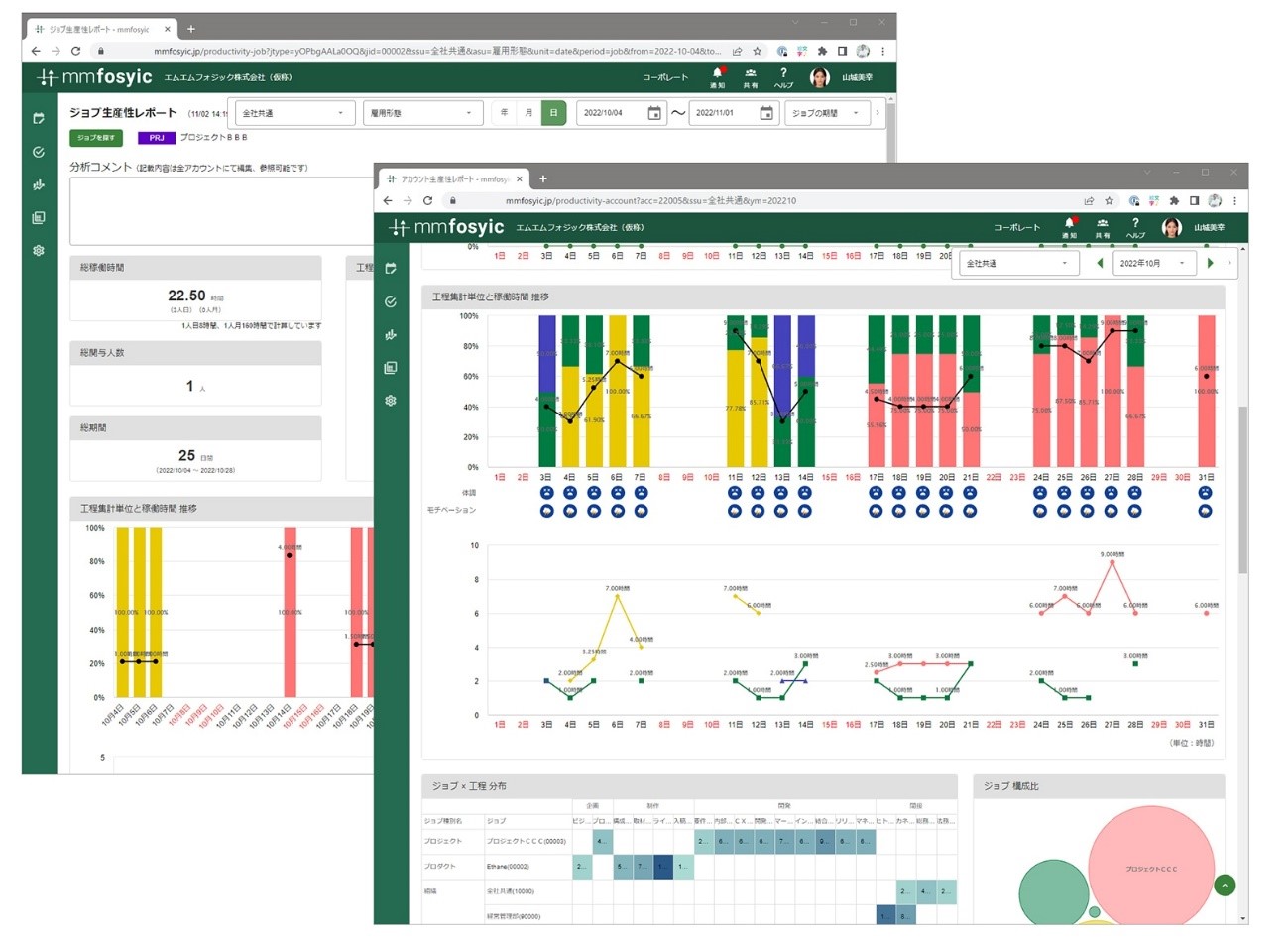1288x947 pixels.
Task: Open the settings gear in the back window sidebar
Action: (39, 250)
